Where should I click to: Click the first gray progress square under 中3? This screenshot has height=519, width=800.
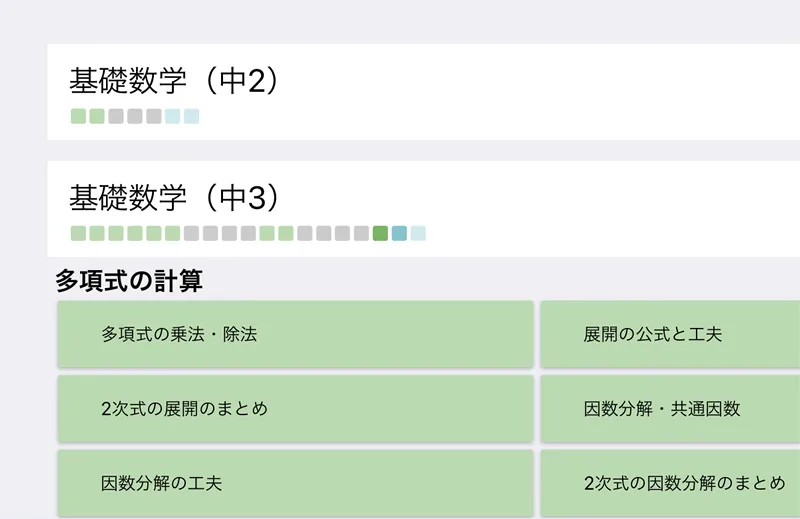coord(191,233)
